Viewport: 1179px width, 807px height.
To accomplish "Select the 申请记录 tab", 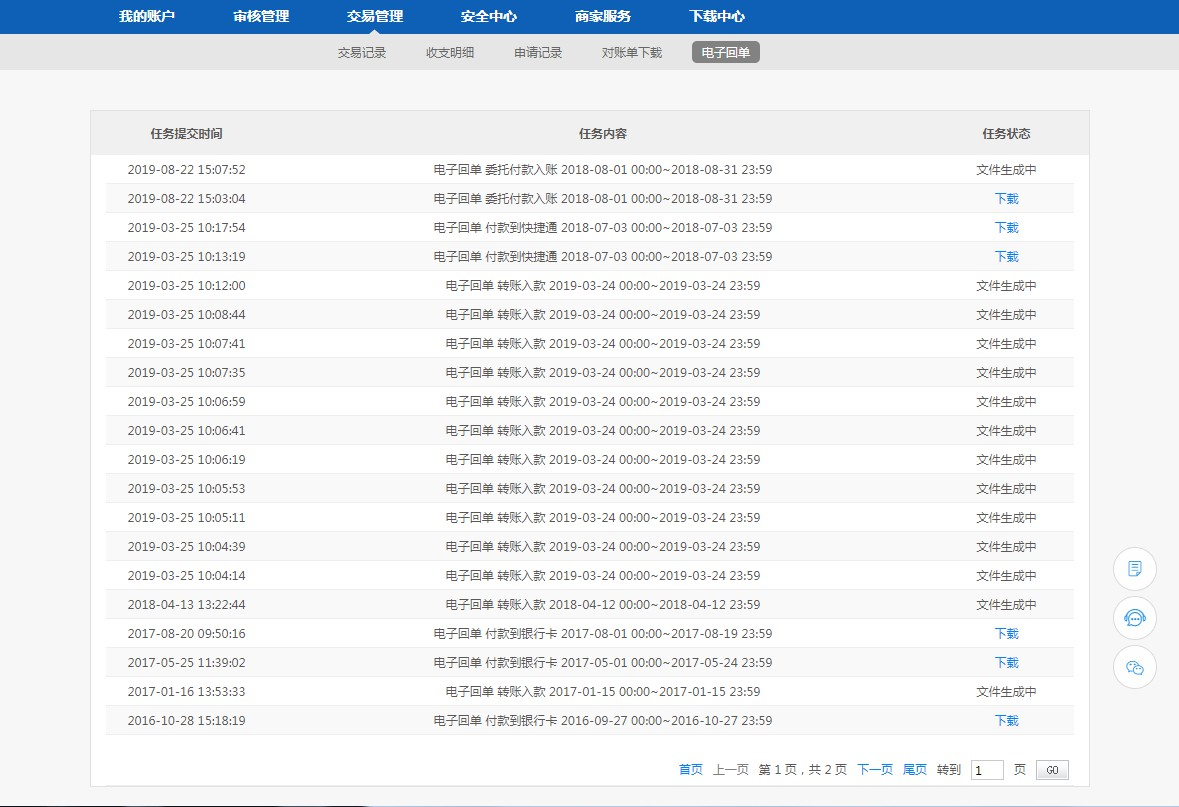I will 538,52.
